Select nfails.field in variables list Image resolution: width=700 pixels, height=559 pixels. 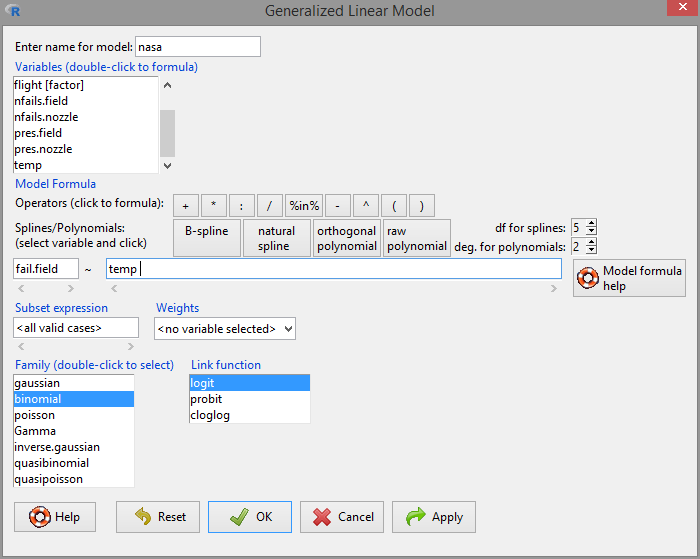click(86, 101)
